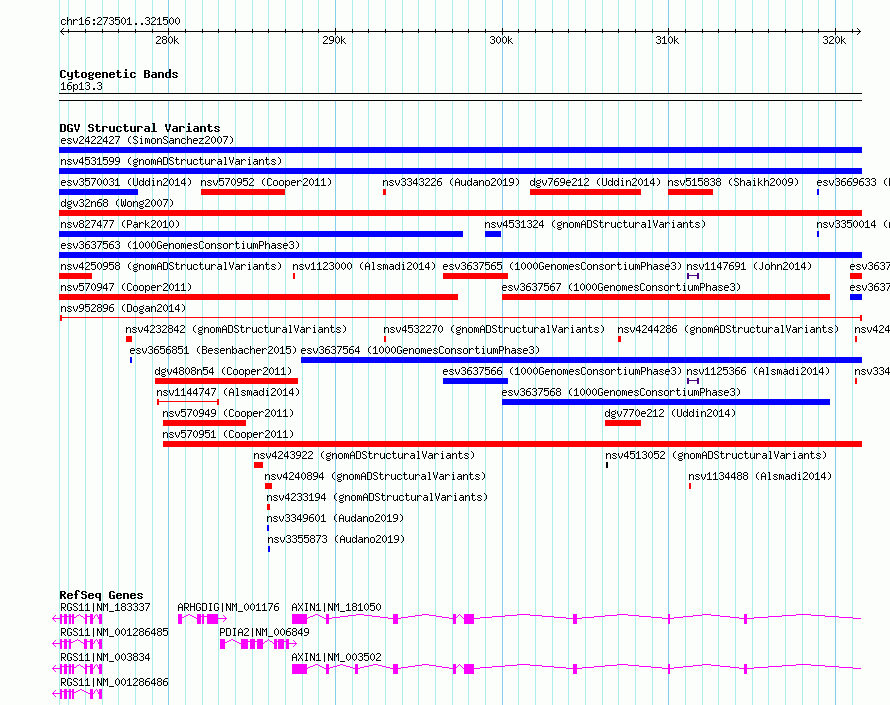Open variant dgv32n68 (Wong2007) label
The height and width of the screenshot is (705, 890).
click(x=117, y=203)
